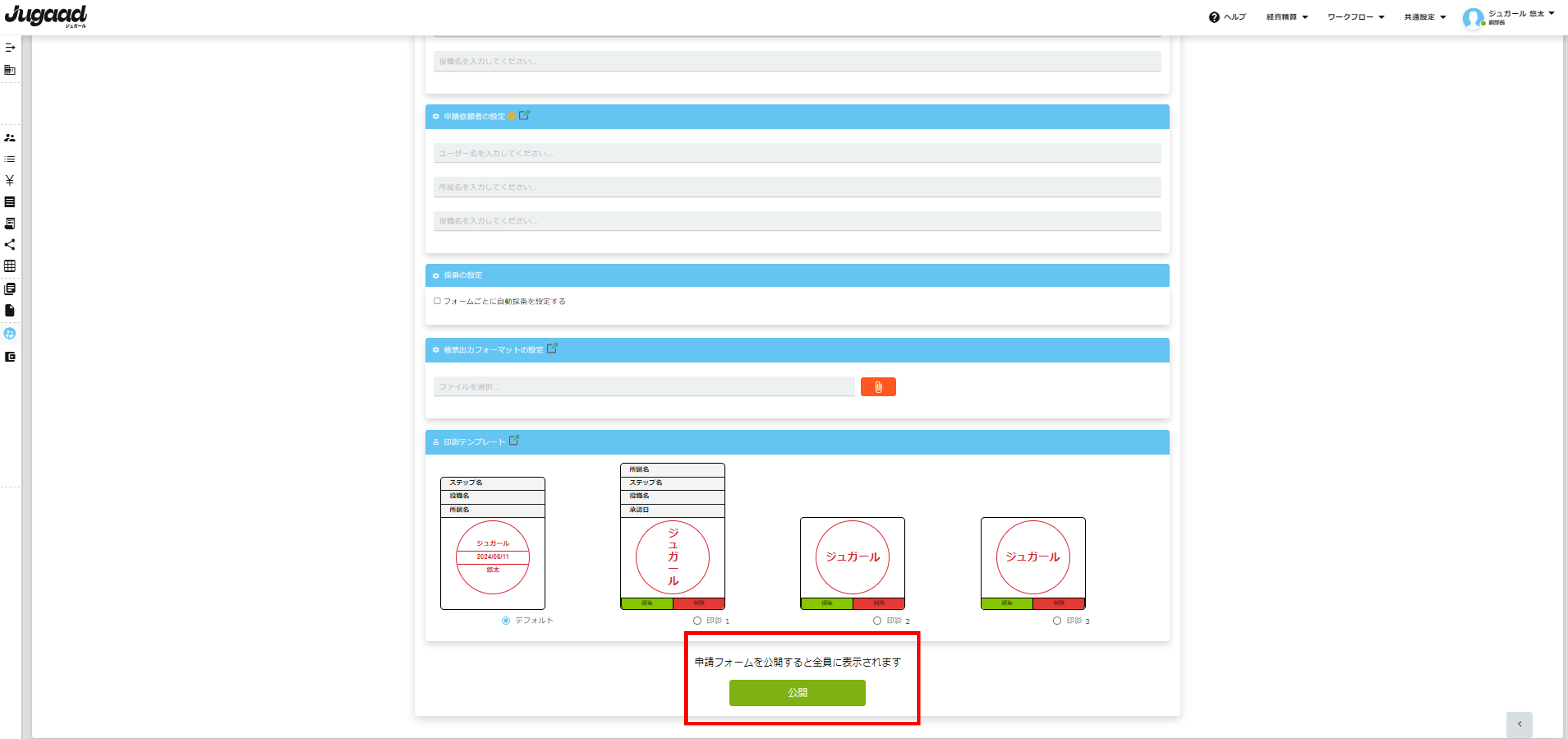Open the people group icon in sidebar

pyautogui.click(x=10, y=138)
